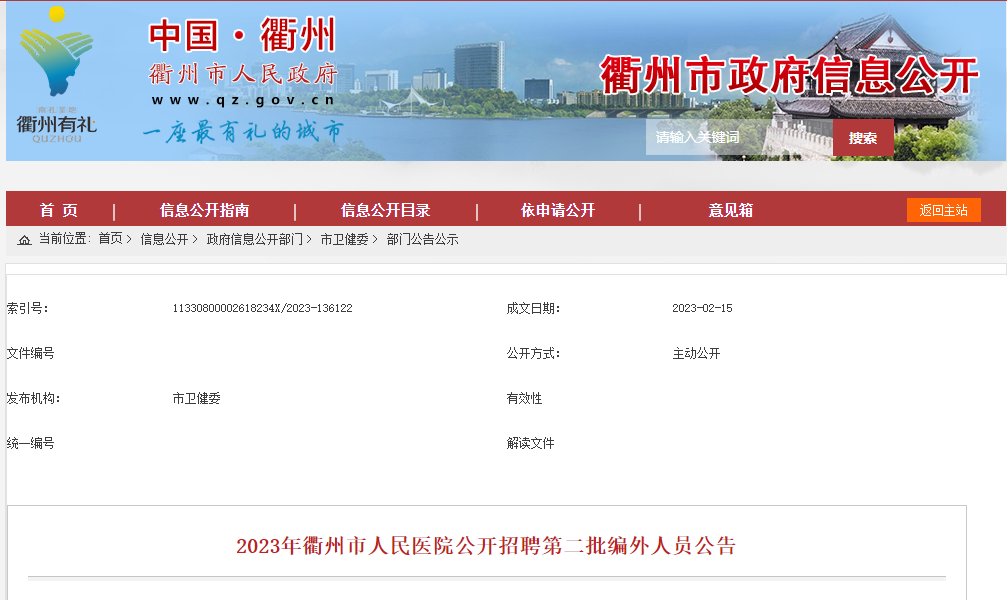Select the 市卫健委 breadcrumb link
This screenshot has width=1007, height=600.
click(344, 240)
